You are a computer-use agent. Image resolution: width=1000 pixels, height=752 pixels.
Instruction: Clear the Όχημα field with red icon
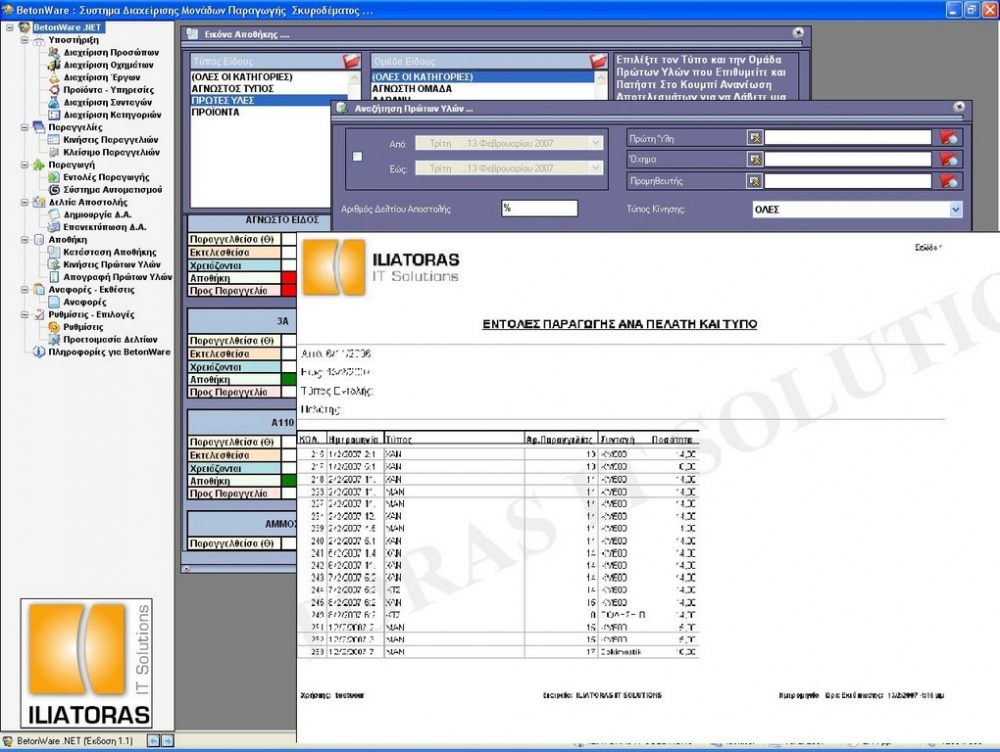[948, 159]
